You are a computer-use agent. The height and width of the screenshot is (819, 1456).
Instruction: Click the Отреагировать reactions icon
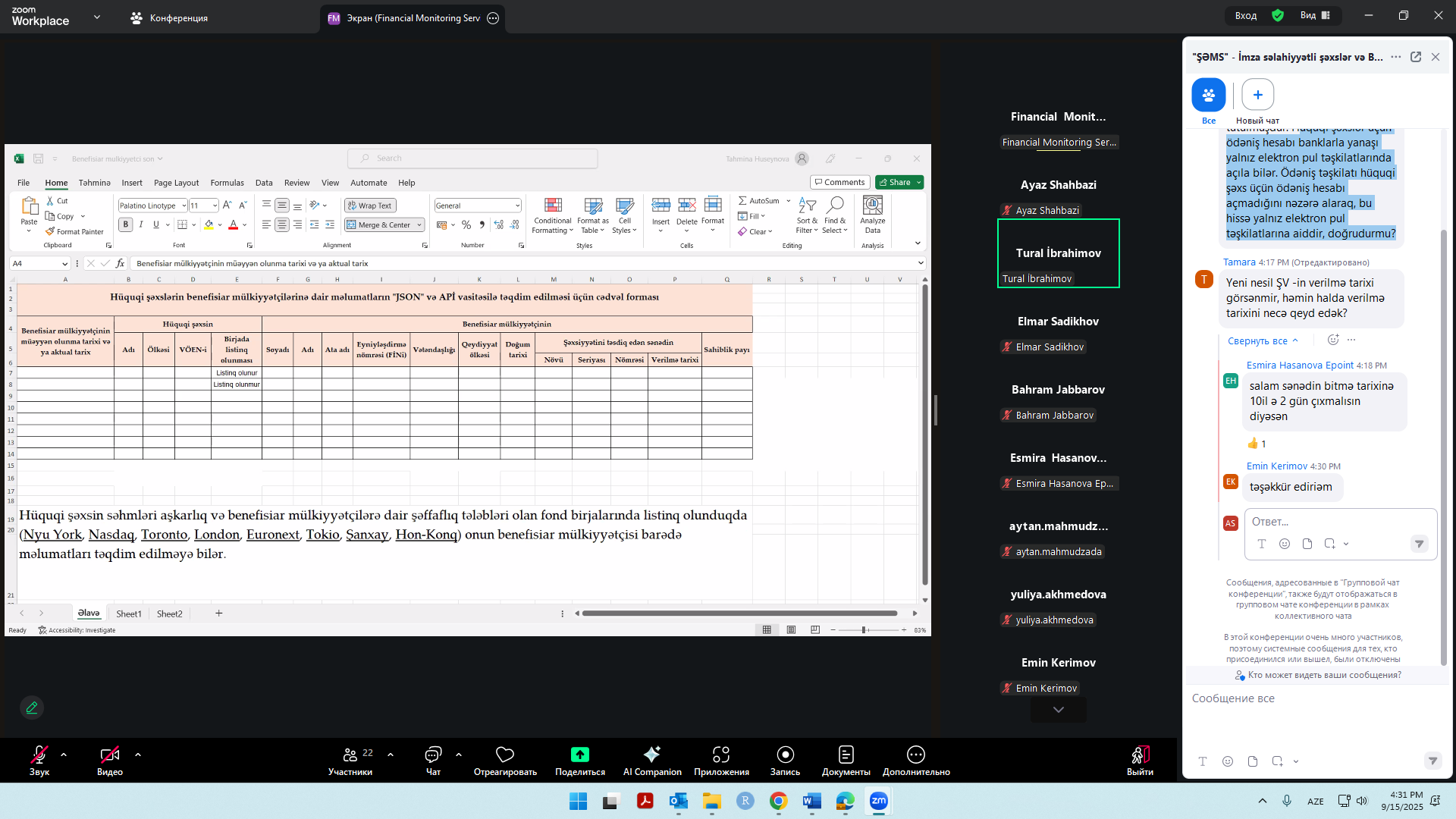(x=505, y=755)
